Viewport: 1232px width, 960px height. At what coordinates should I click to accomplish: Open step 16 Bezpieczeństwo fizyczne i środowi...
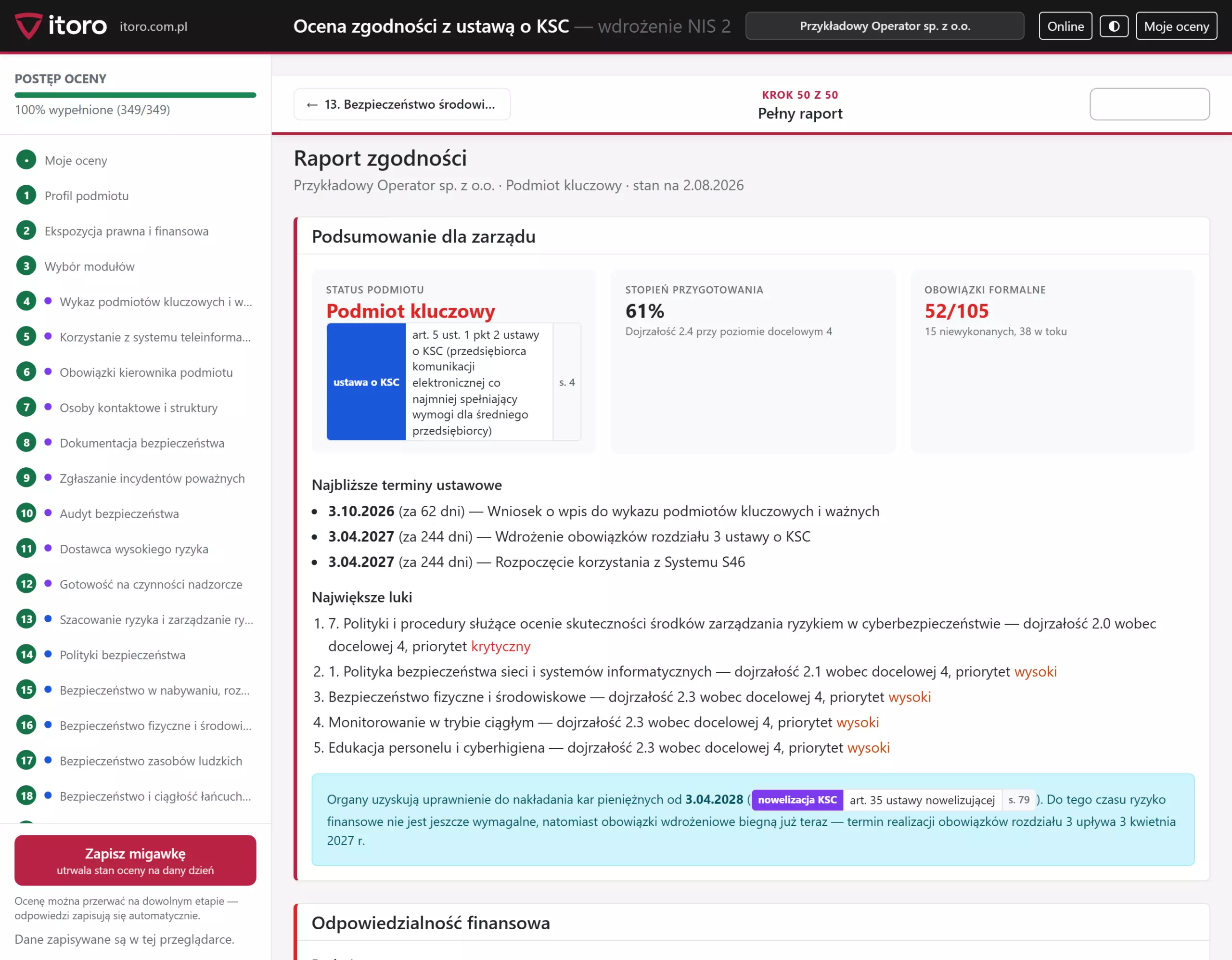click(x=135, y=725)
